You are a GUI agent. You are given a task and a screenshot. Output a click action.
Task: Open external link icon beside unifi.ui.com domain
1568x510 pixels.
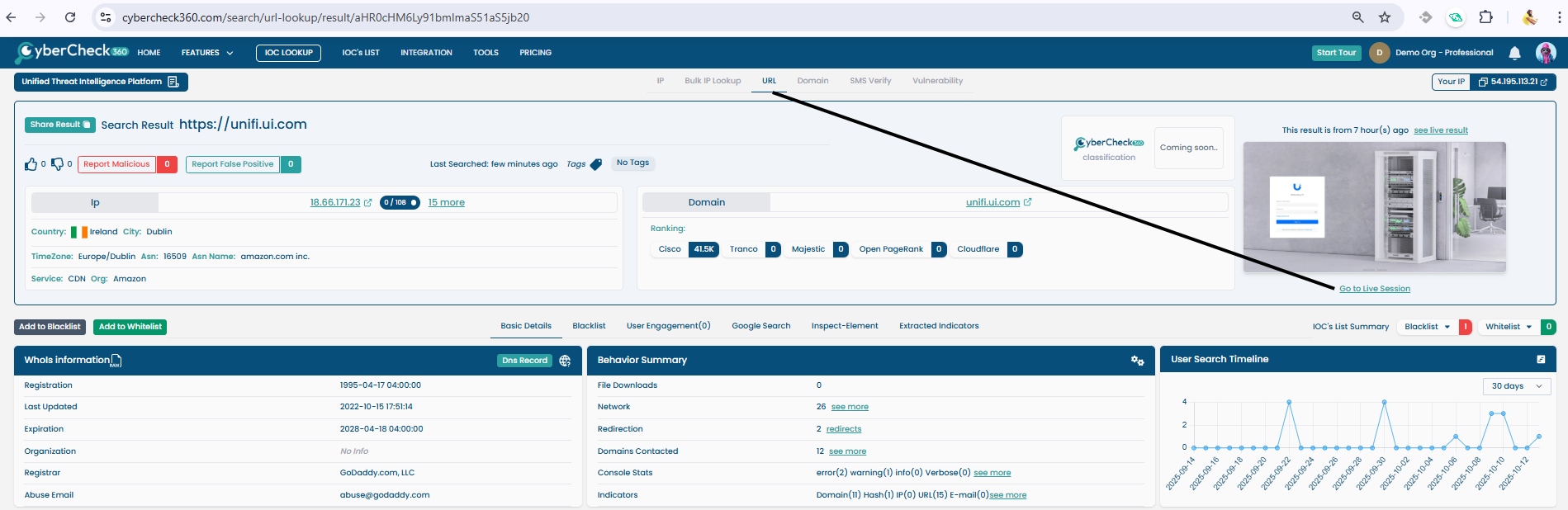click(1027, 202)
